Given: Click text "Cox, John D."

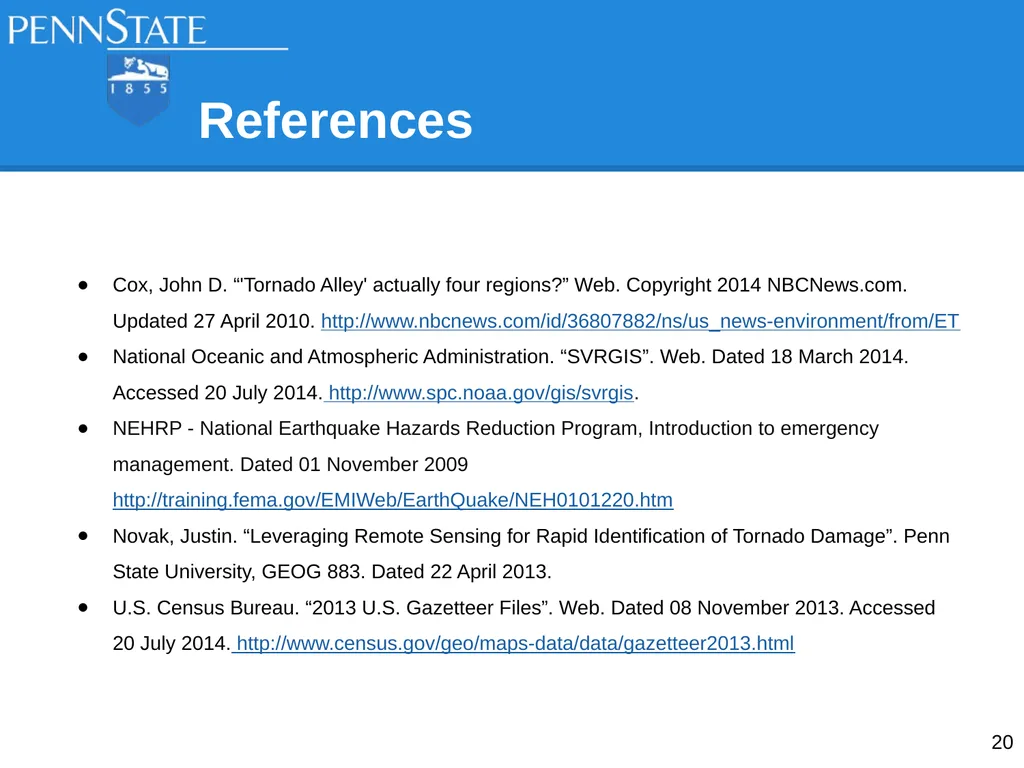Looking at the screenshot, I should [170, 285].
